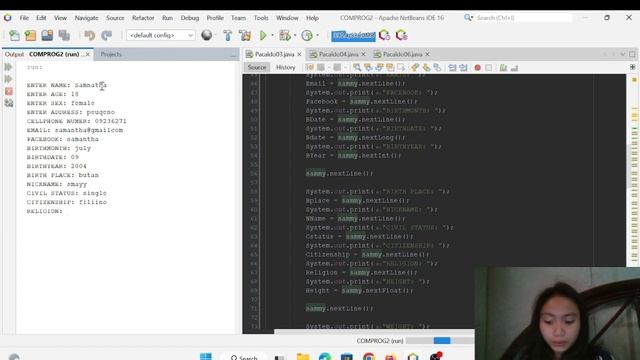Toggle Bookmark editor toolbar icon

[x=437, y=67]
